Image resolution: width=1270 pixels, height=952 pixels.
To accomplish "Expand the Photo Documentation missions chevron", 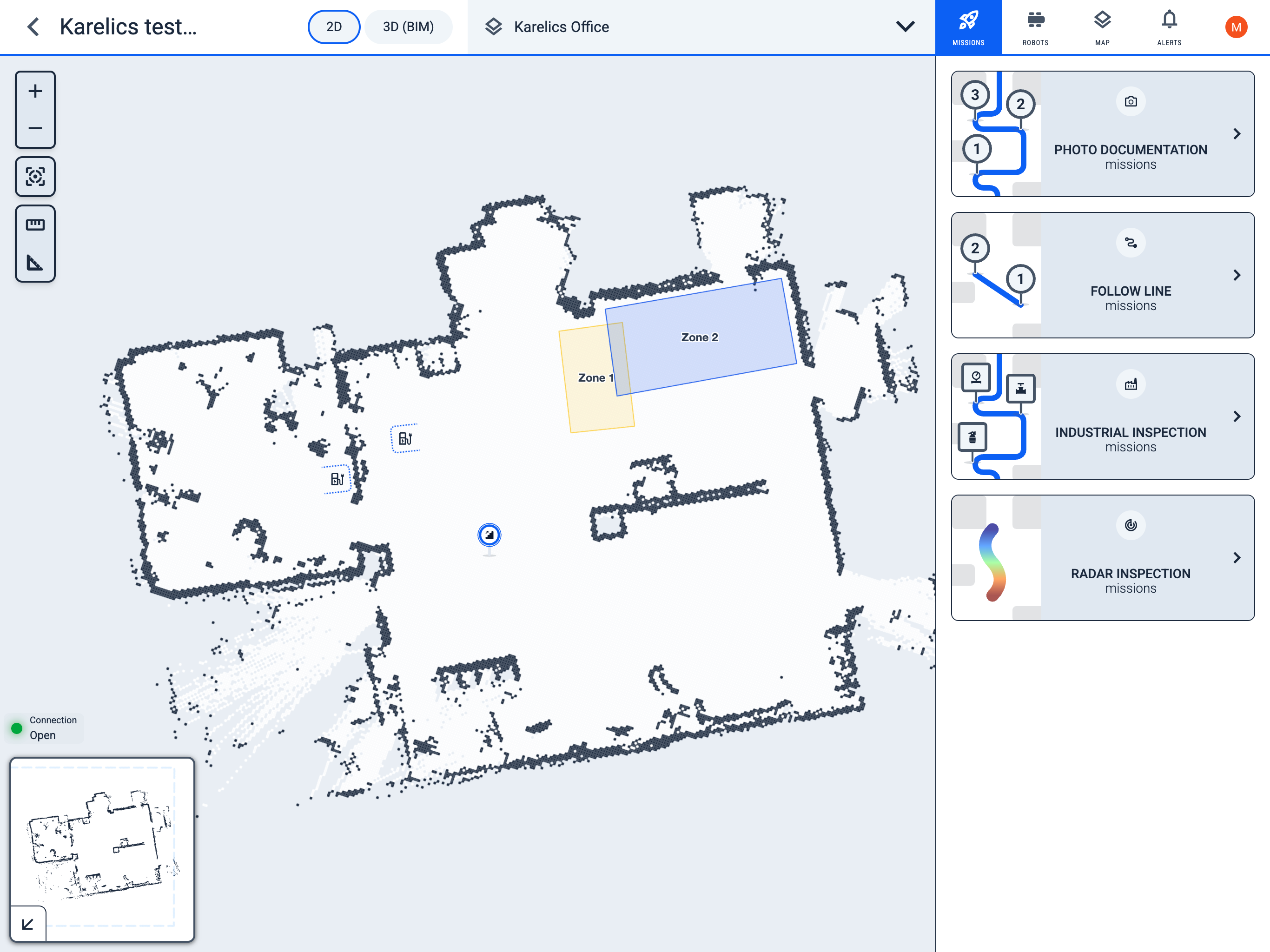I will coord(1237,134).
